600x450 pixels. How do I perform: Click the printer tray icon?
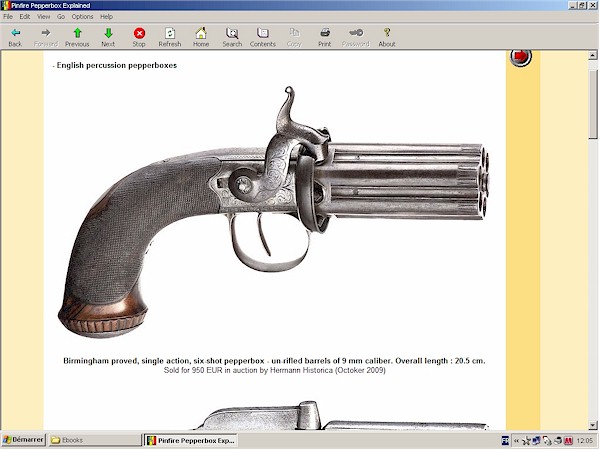click(558, 441)
